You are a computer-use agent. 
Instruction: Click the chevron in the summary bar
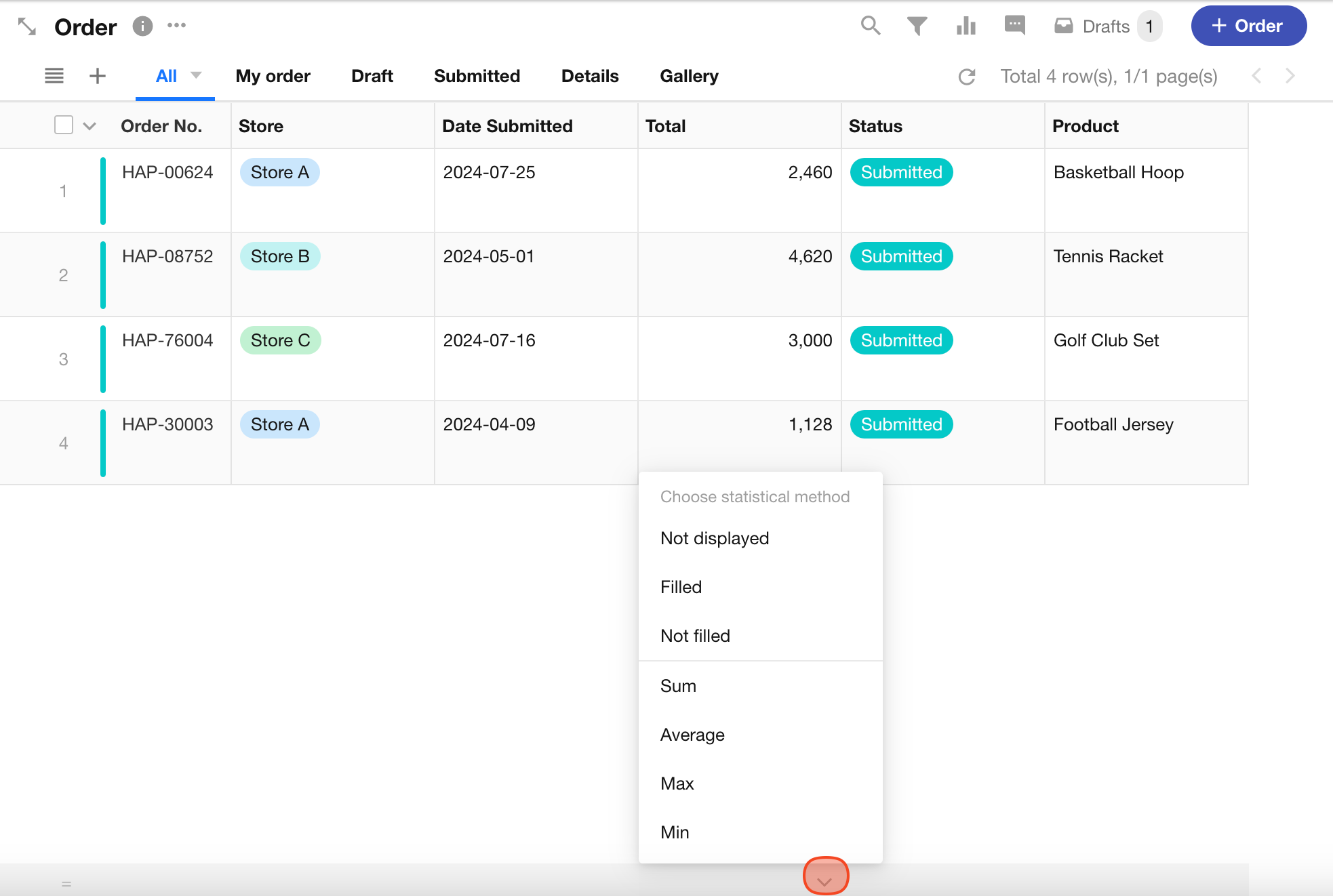click(x=825, y=880)
